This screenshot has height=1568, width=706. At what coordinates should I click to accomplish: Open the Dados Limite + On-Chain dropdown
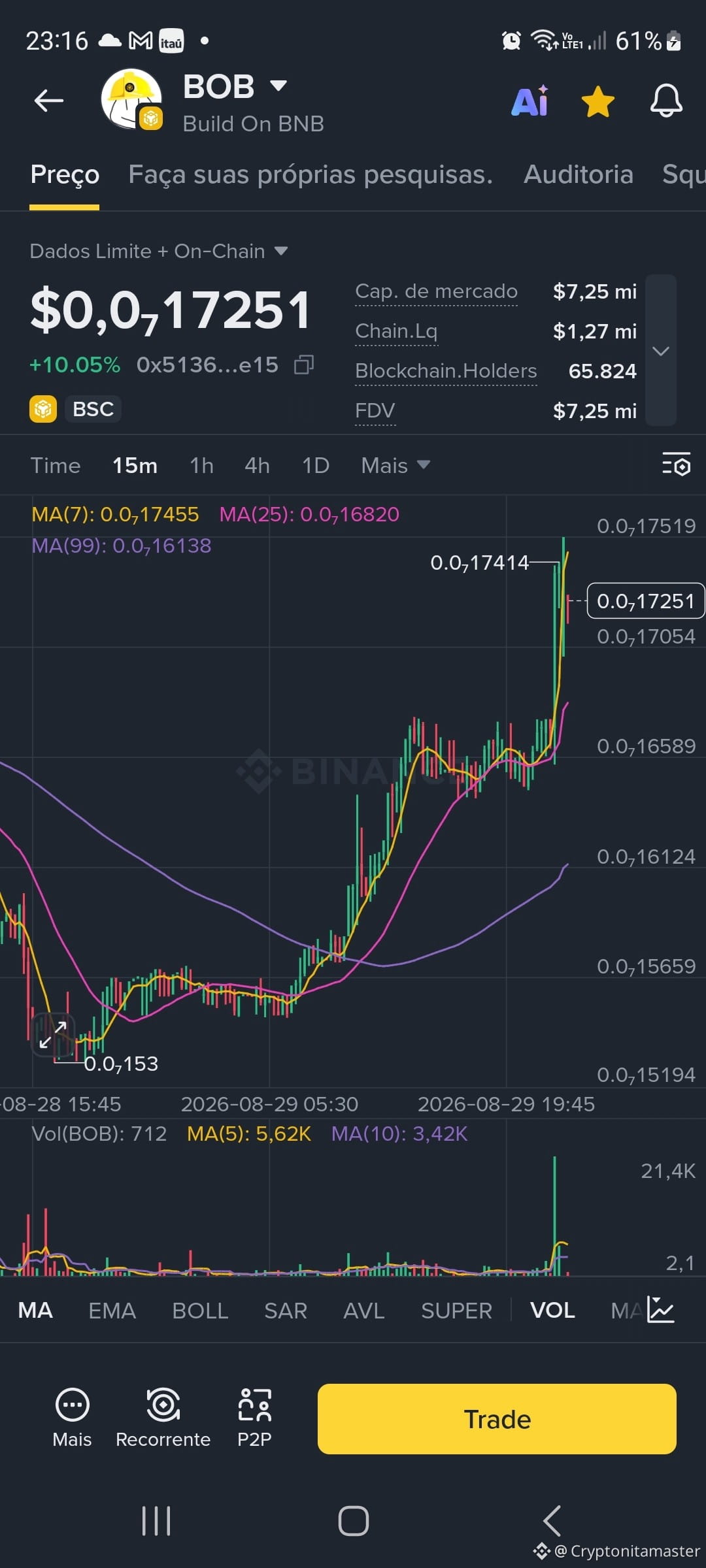pyautogui.click(x=159, y=251)
